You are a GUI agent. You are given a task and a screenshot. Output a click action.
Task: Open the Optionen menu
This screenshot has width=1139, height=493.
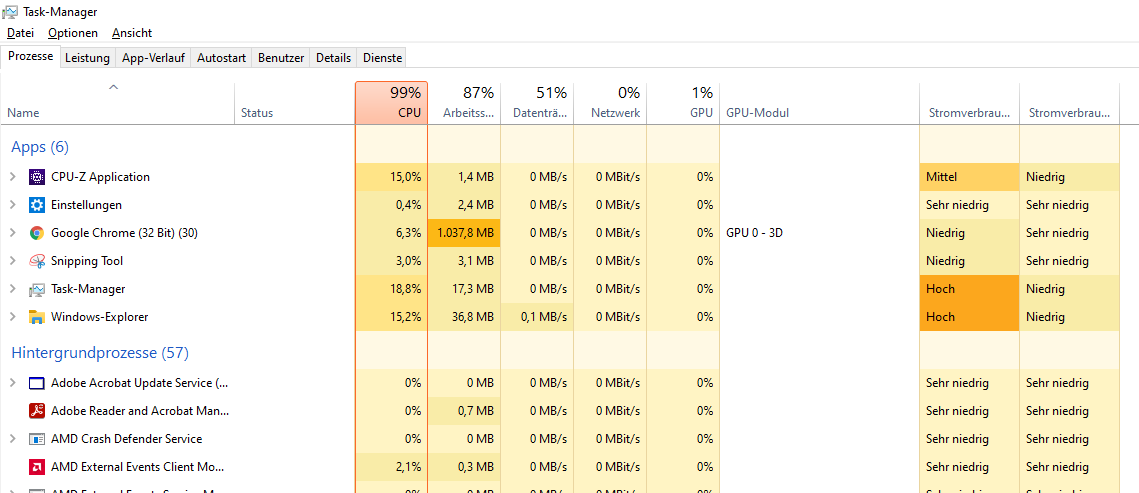(x=73, y=33)
